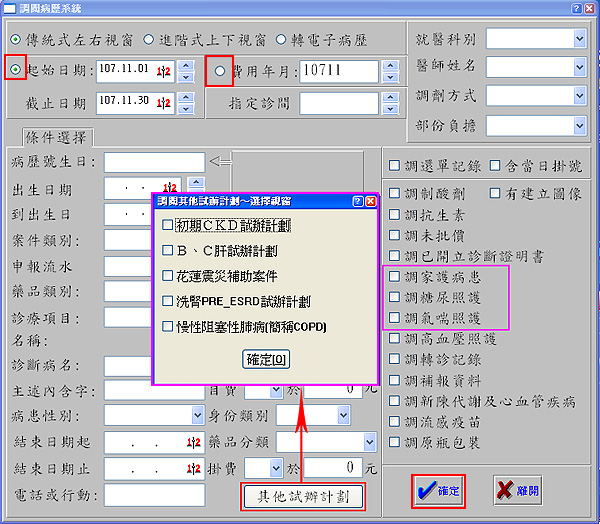Close the 調閱其他試辦計劃 selection dialog
Image resolution: width=600 pixels, height=524 pixels.
[x=371, y=201]
